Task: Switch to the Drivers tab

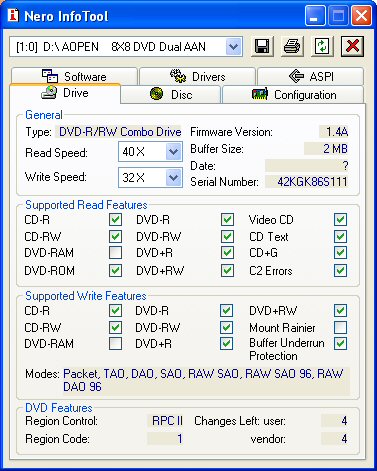Action: pyautogui.click(x=197, y=76)
